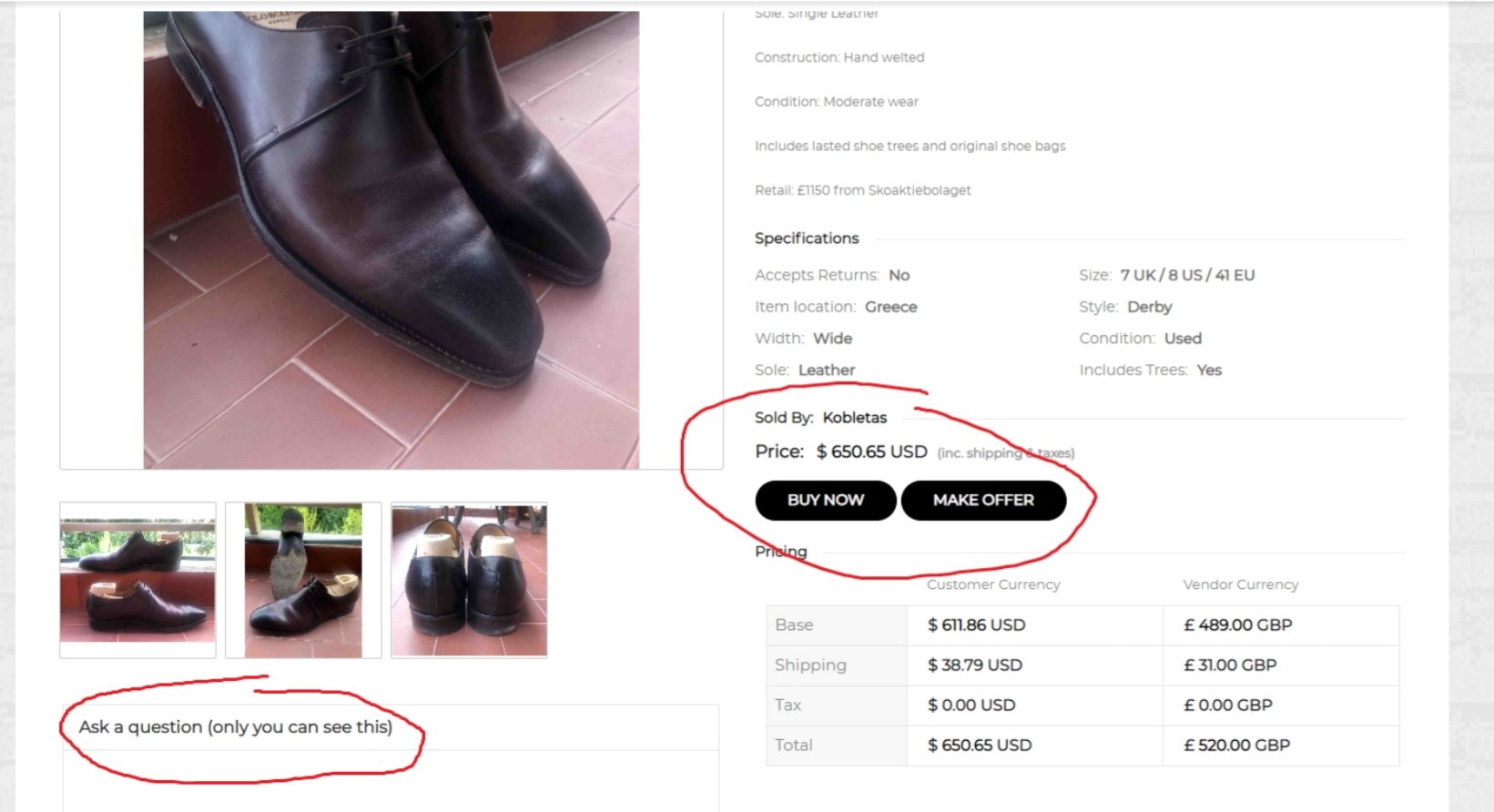
Task: Click the BUY NOW button
Action: click(825, 500)
